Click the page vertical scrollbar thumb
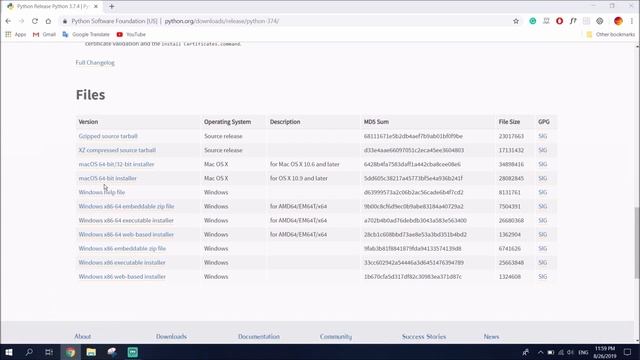 637,243
